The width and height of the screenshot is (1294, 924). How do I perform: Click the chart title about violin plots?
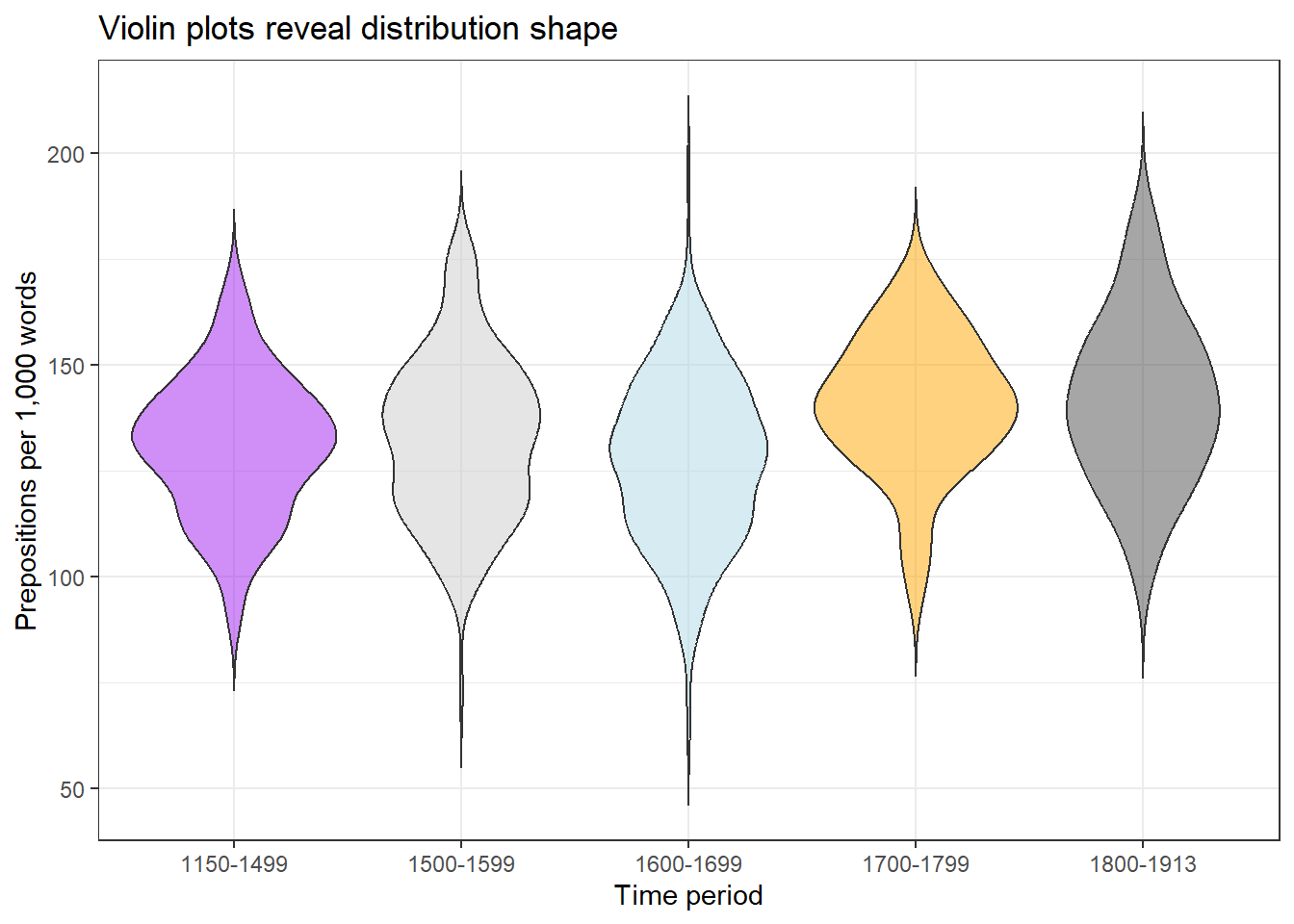(x=358, y=29)
